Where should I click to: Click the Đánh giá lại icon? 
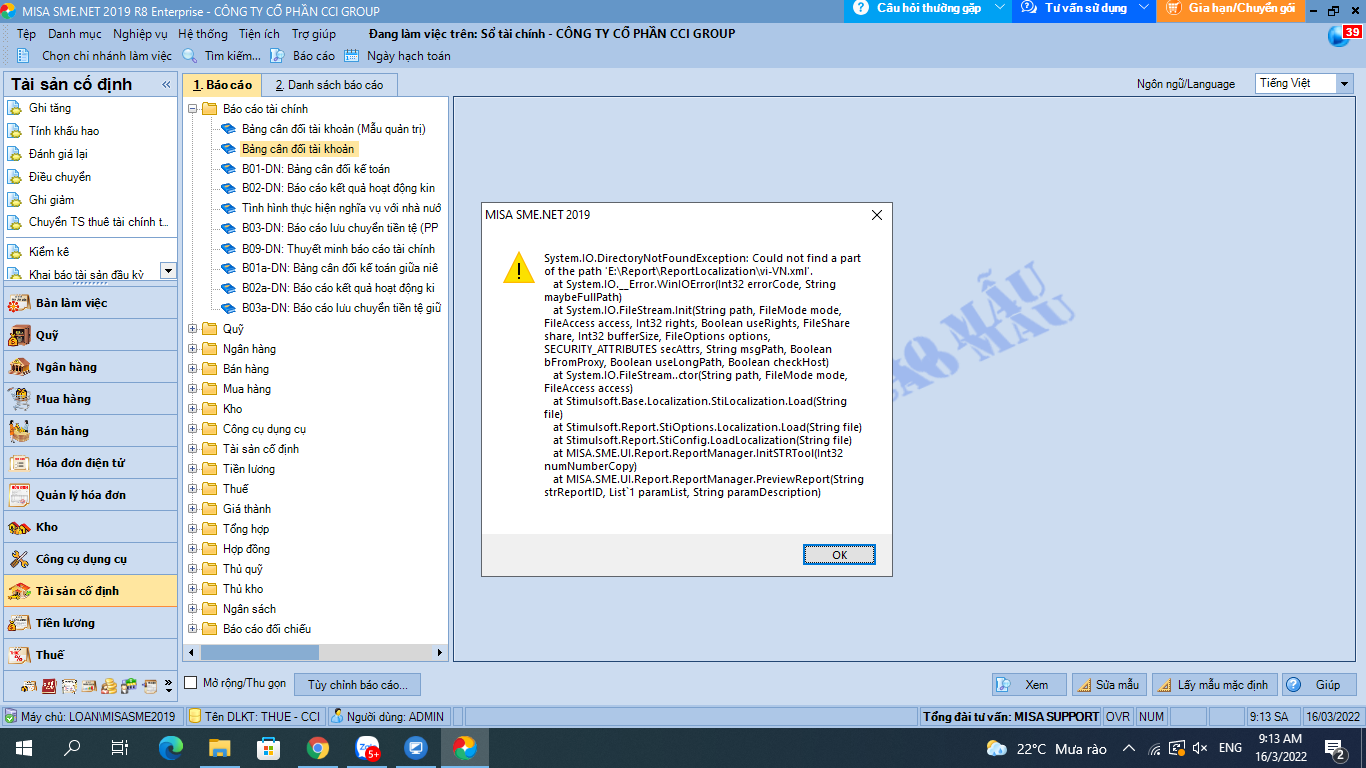coord(15,154)
